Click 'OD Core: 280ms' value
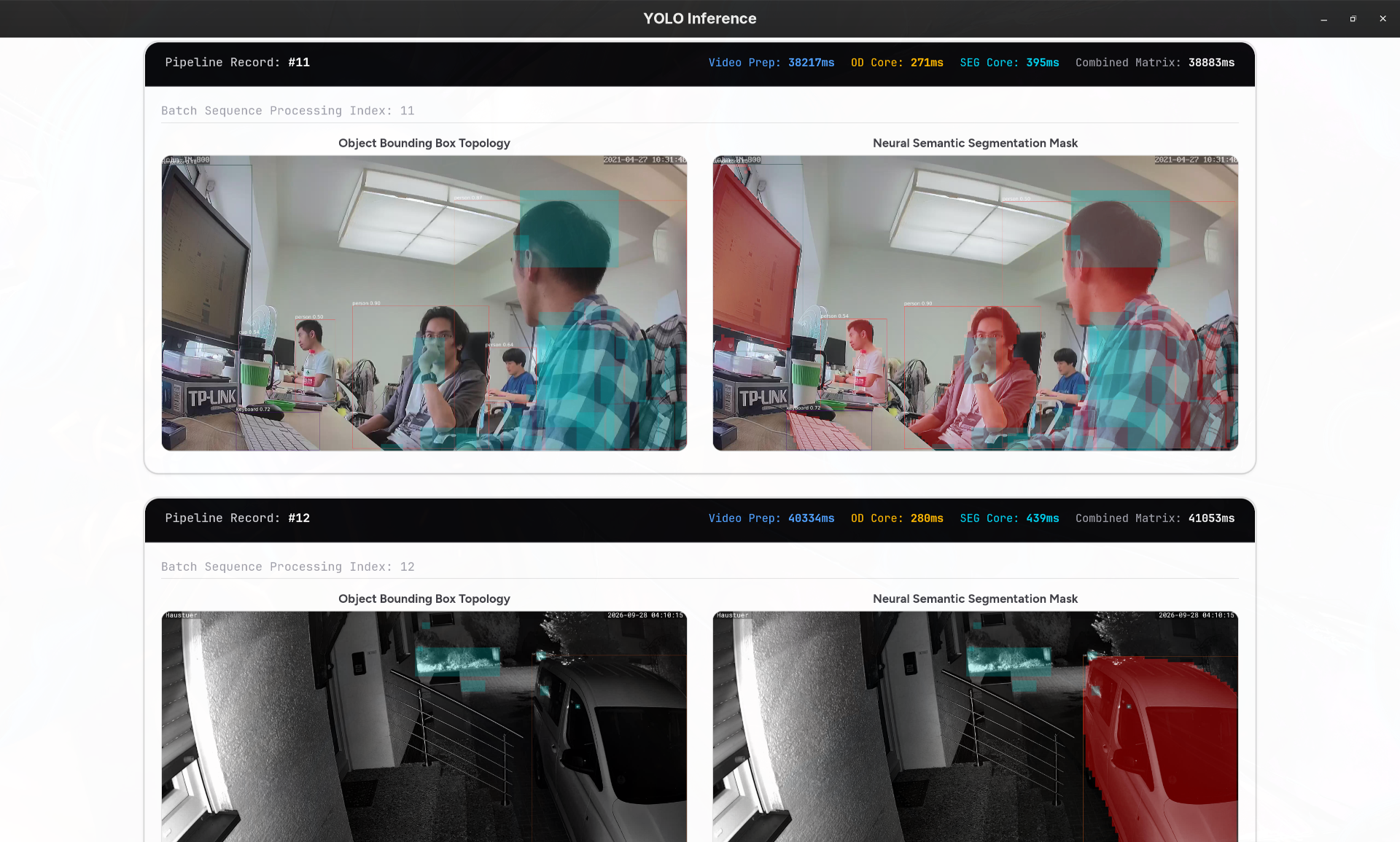 tap(897, 518)
